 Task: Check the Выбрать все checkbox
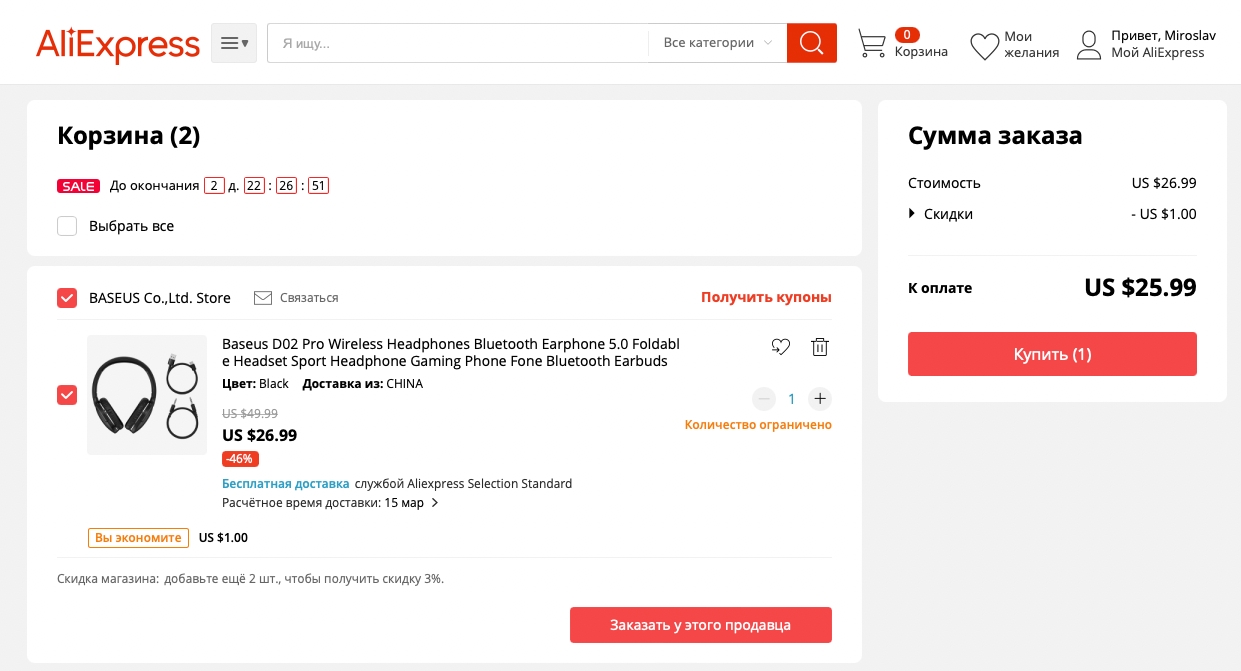point(67,226)
